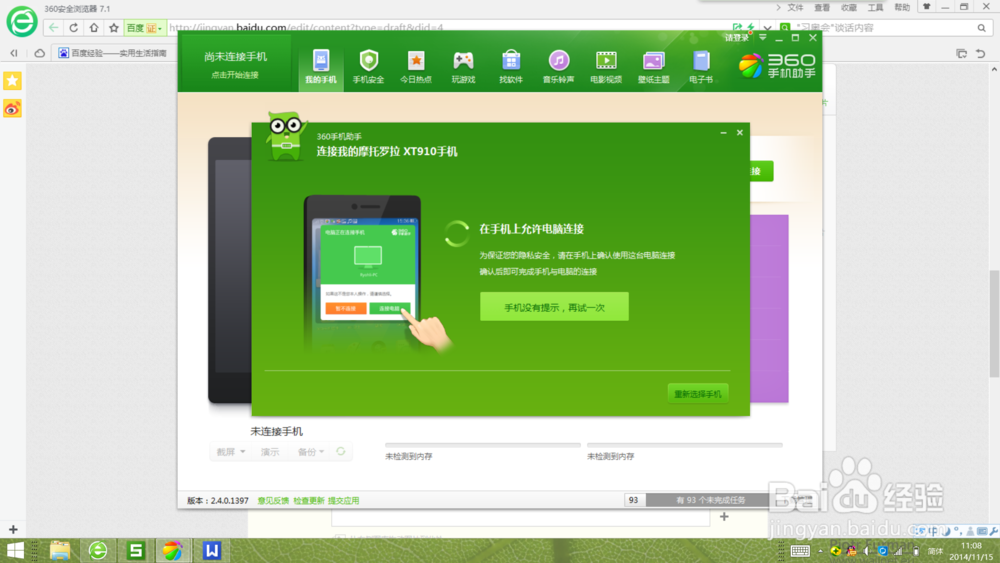Click 尚未连接手机 start-connection panel
This screenshot has height=563, width=1000.
point(235,64)
